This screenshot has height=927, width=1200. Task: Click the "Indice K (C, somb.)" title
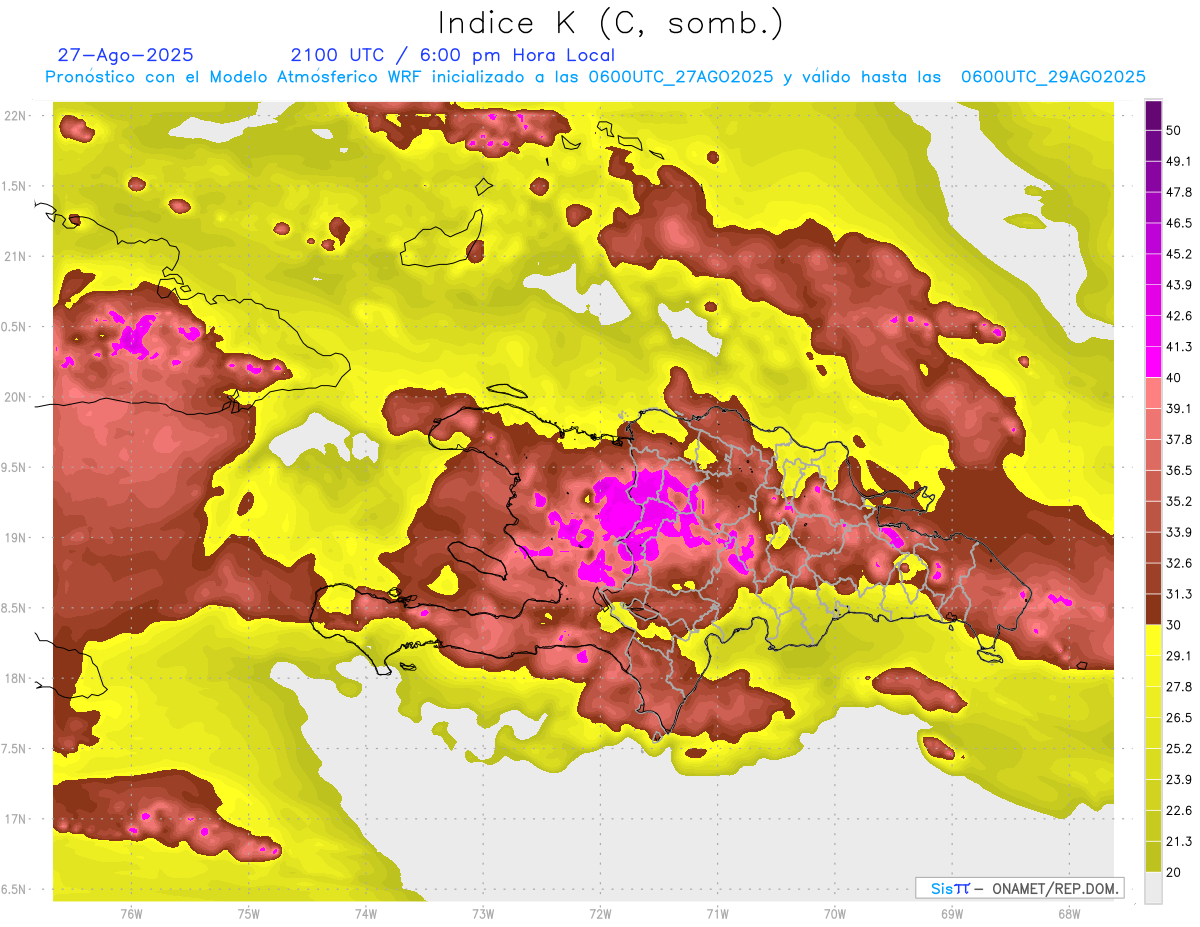point(610,24)
